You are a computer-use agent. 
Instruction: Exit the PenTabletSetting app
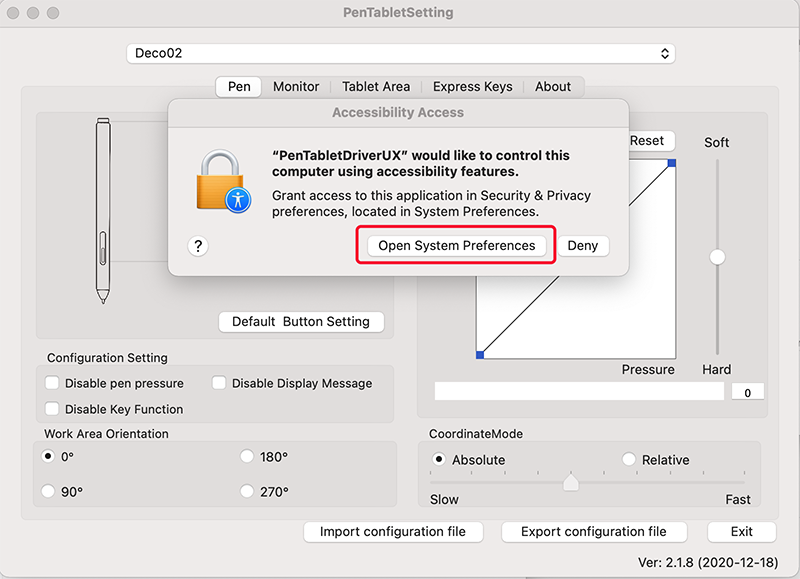(741, 532)
